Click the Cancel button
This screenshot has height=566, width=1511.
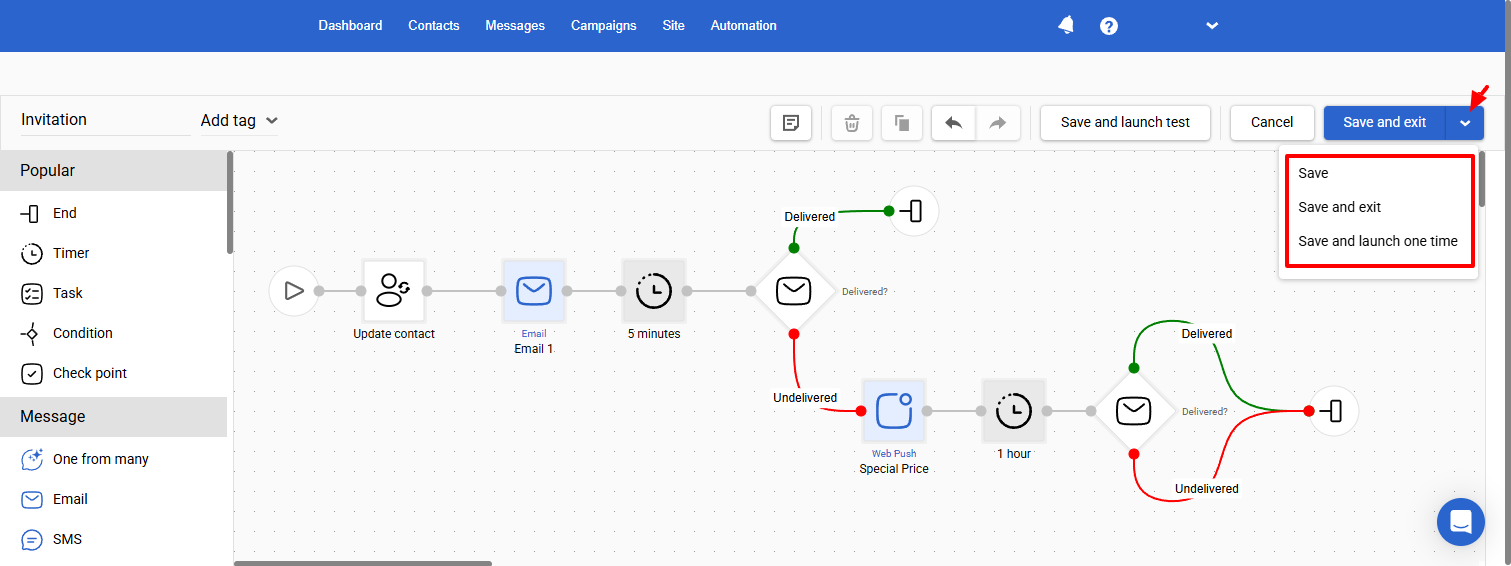tap(1272, 123)
